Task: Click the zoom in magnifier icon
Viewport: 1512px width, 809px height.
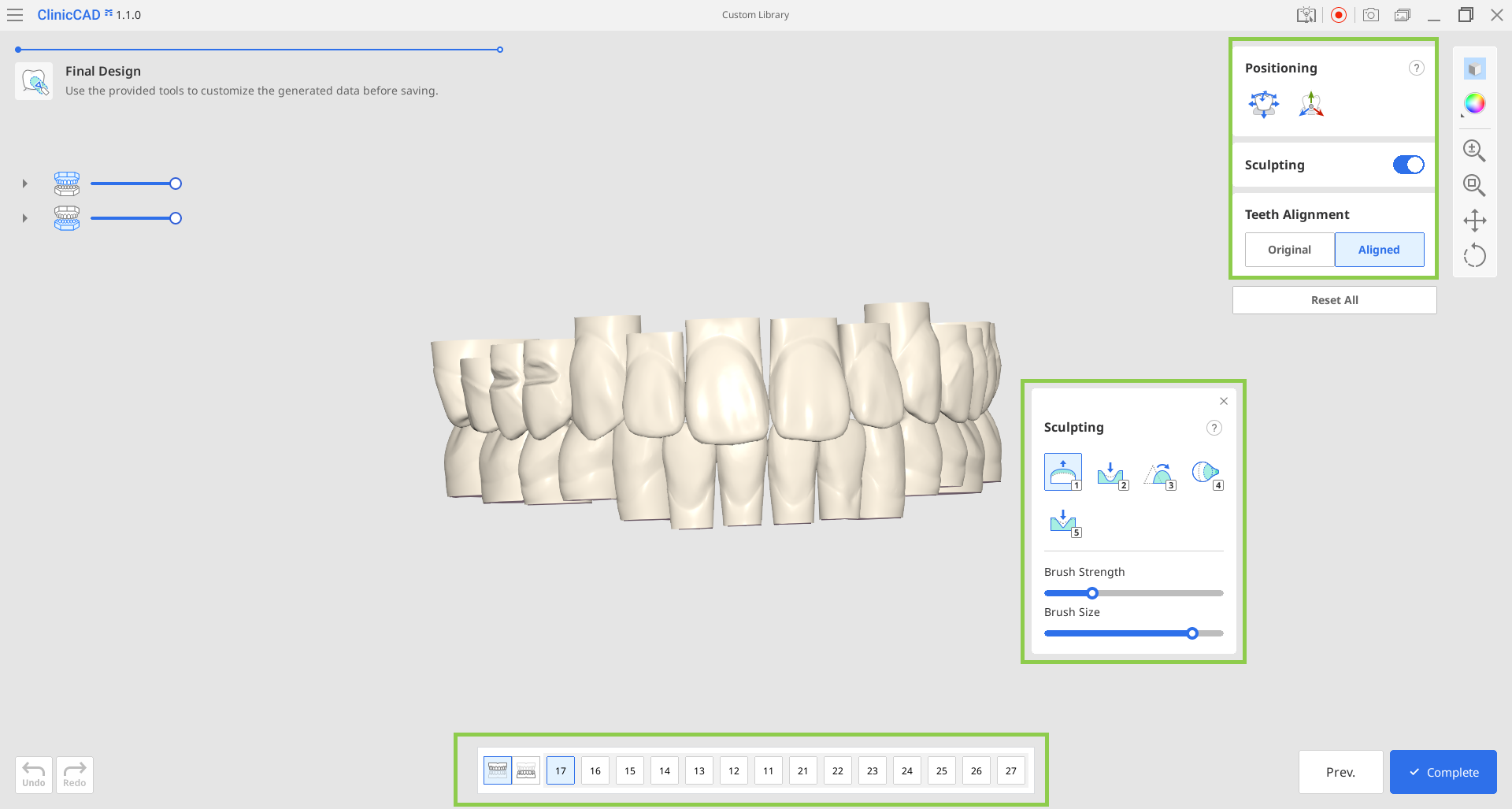Action: click(x=1474, y=150)
